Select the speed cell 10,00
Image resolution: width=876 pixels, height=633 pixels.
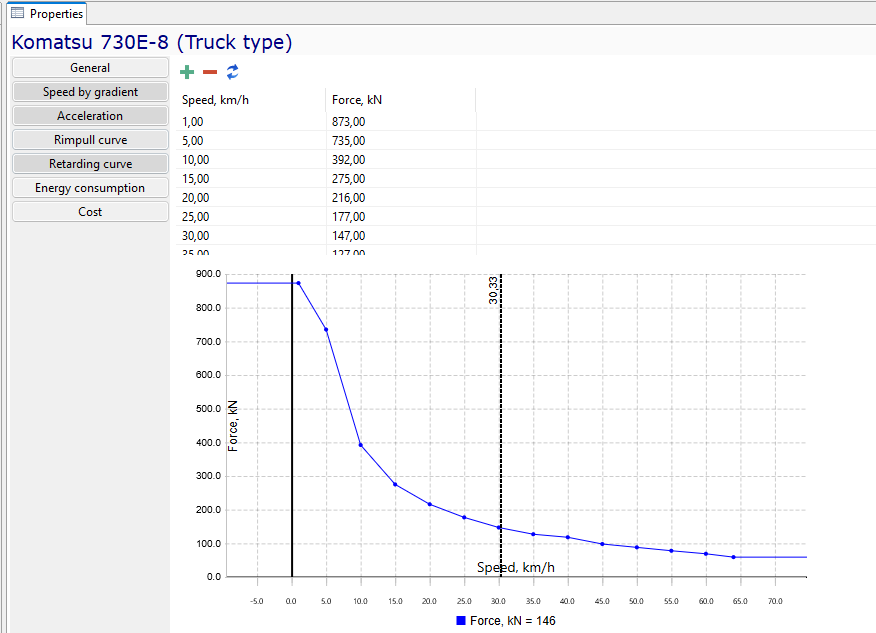pos(251,160)
